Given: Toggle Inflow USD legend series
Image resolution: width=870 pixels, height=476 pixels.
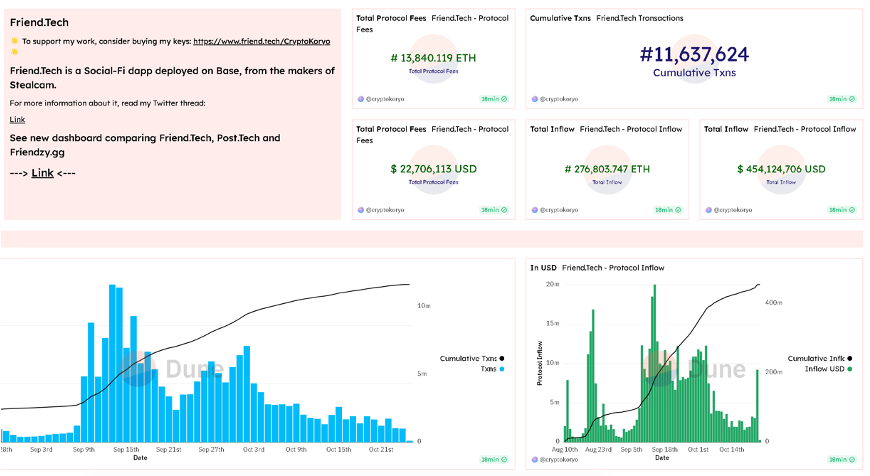Looking at the screenshot, I should click(828, 369).
